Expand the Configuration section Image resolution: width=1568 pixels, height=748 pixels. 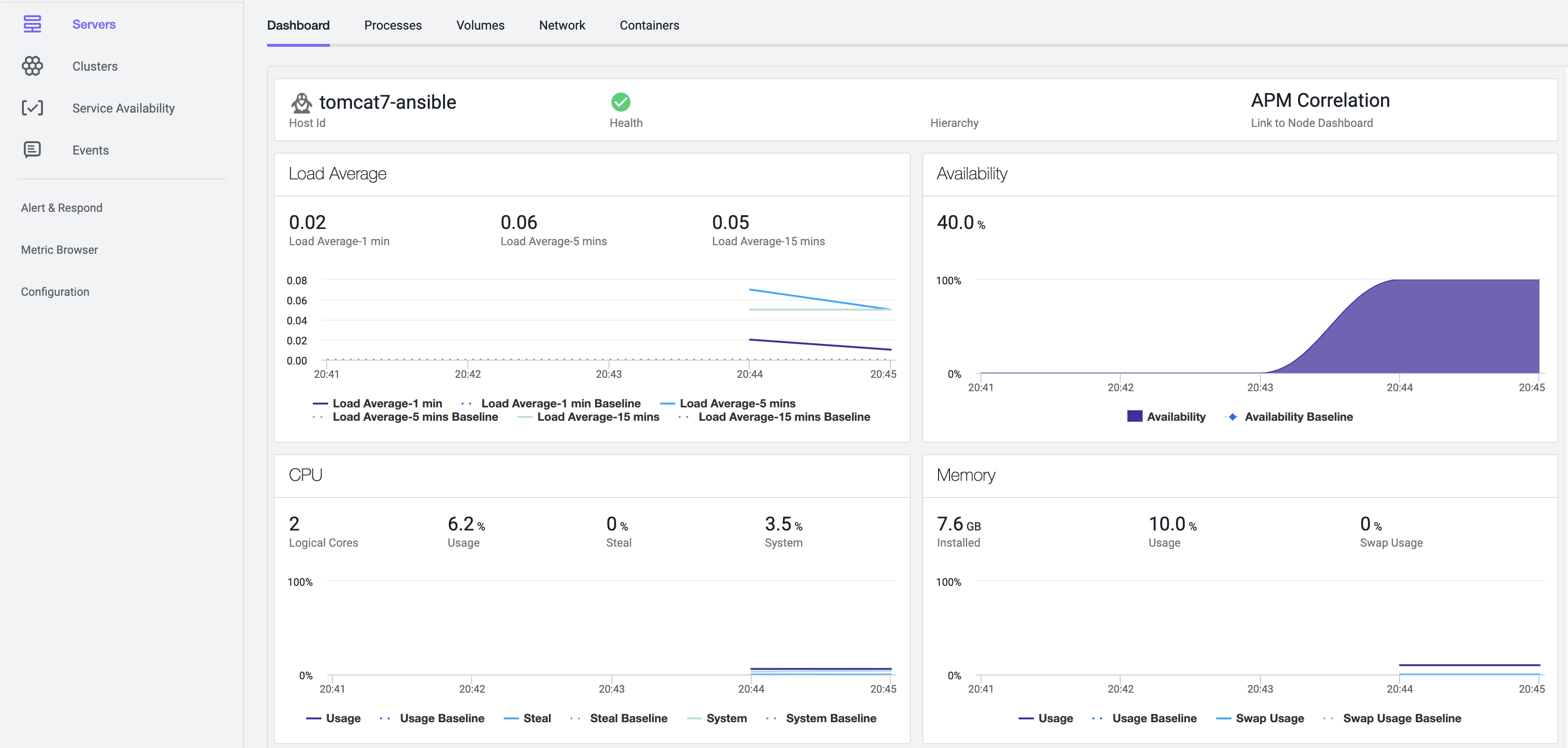point(55,292)
